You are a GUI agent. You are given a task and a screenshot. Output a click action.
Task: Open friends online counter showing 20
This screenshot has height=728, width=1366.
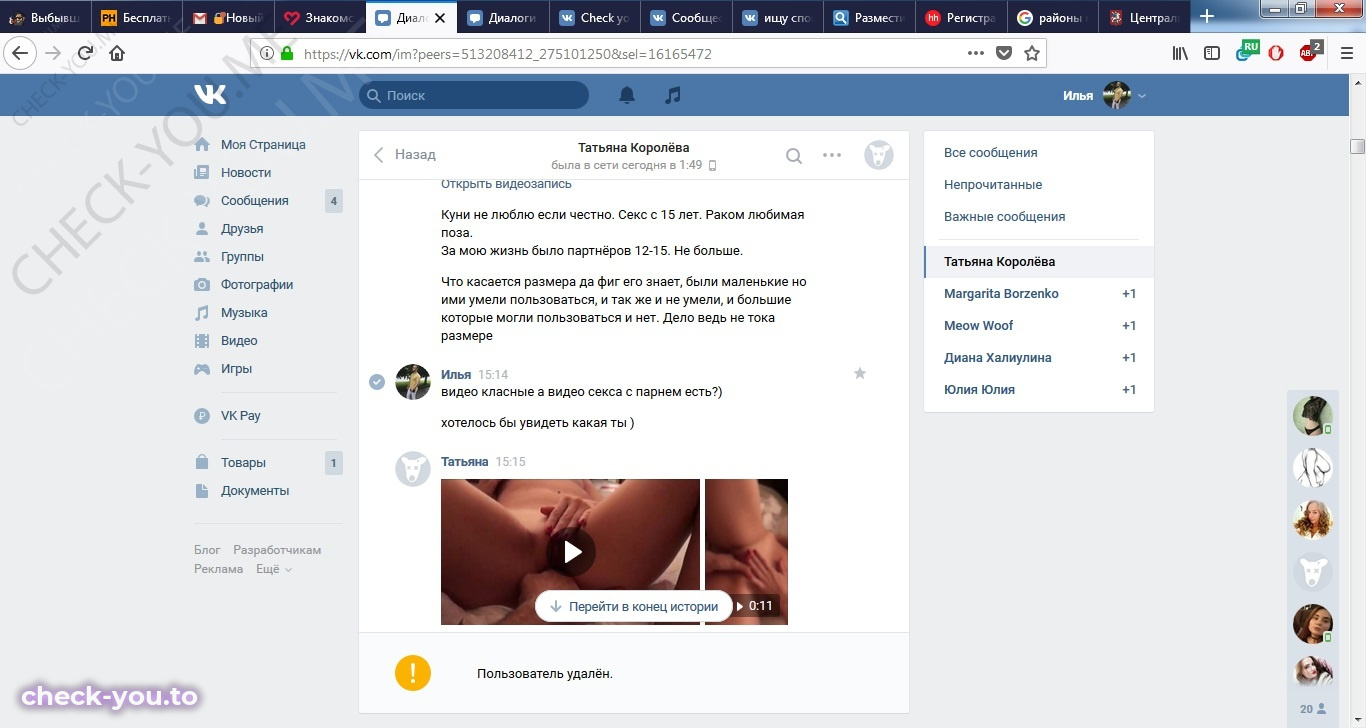click(1313, 709)
